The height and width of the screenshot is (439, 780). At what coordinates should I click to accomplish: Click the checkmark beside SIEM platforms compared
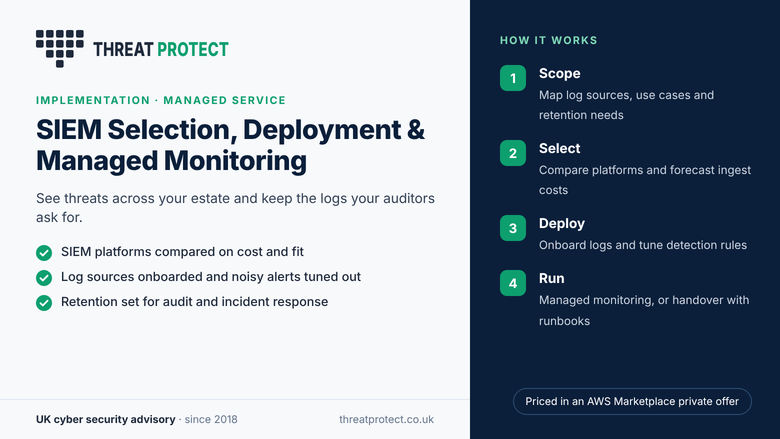44,253
